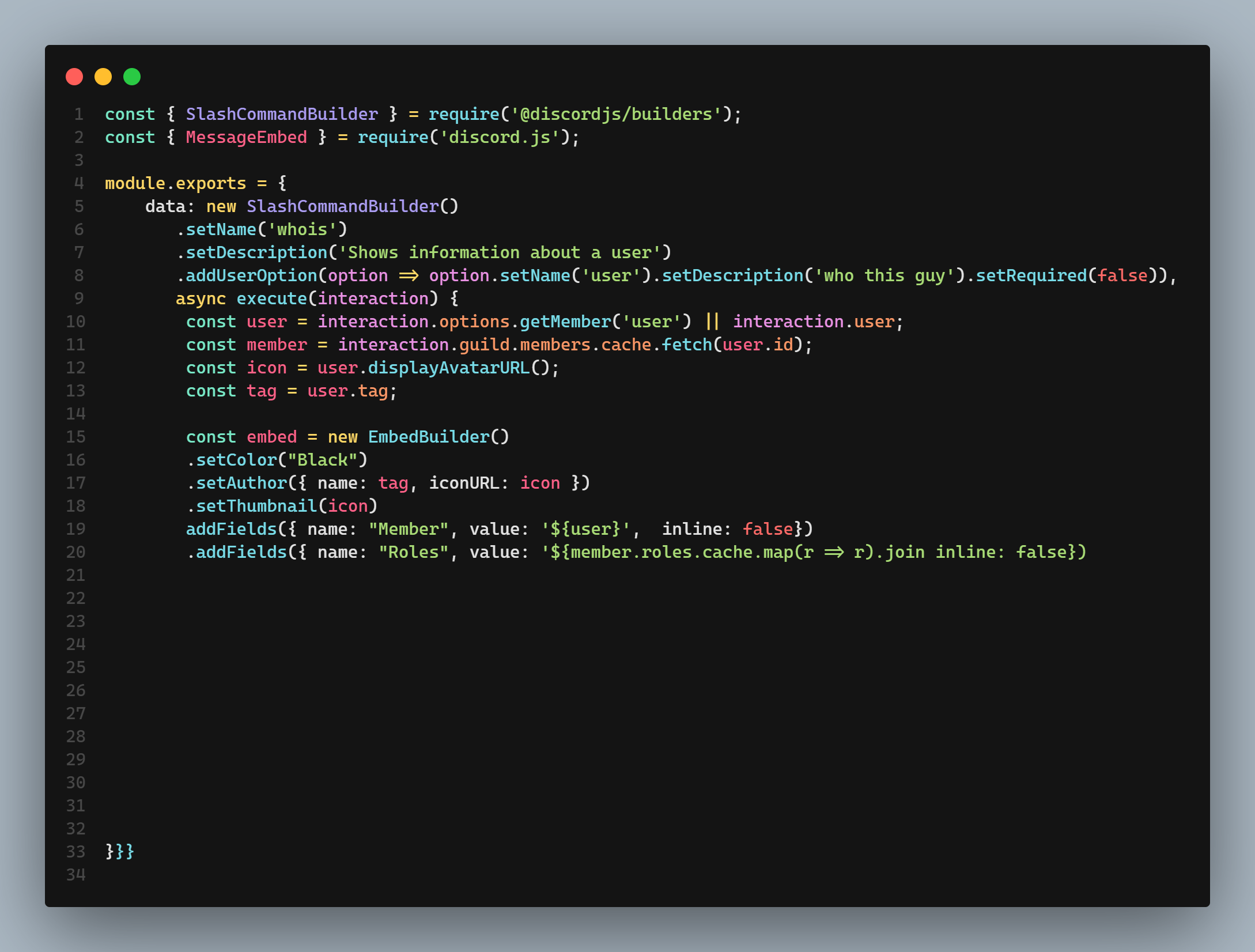Viewport: 1255px width, 952px height.
Task: Click the red close dot
Action: tap(74, 77)
